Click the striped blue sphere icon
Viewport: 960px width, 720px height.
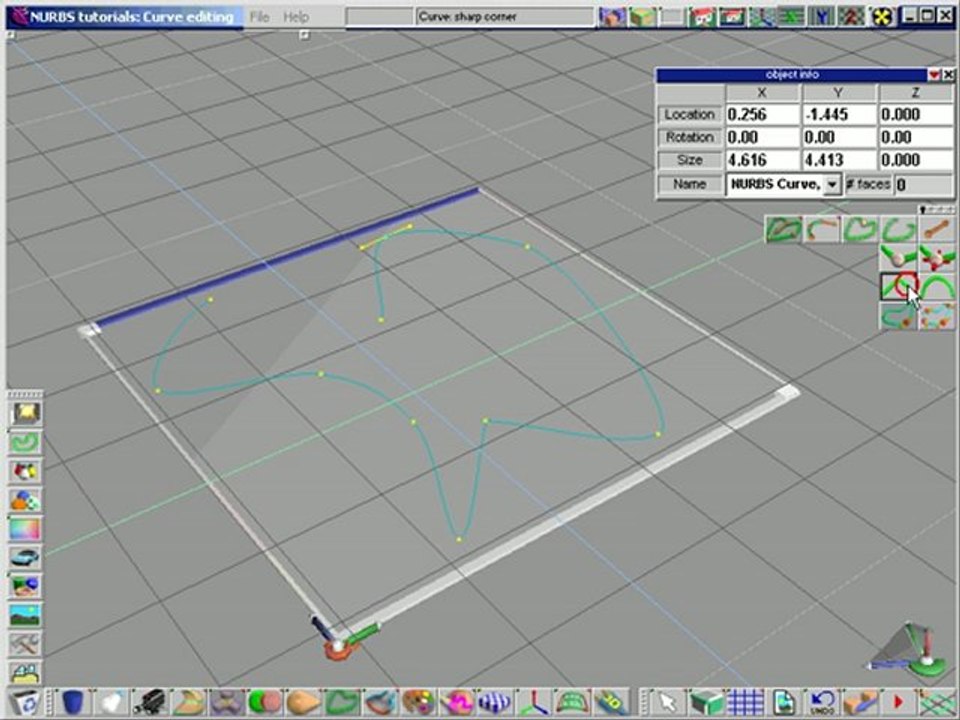pos(495,702)
